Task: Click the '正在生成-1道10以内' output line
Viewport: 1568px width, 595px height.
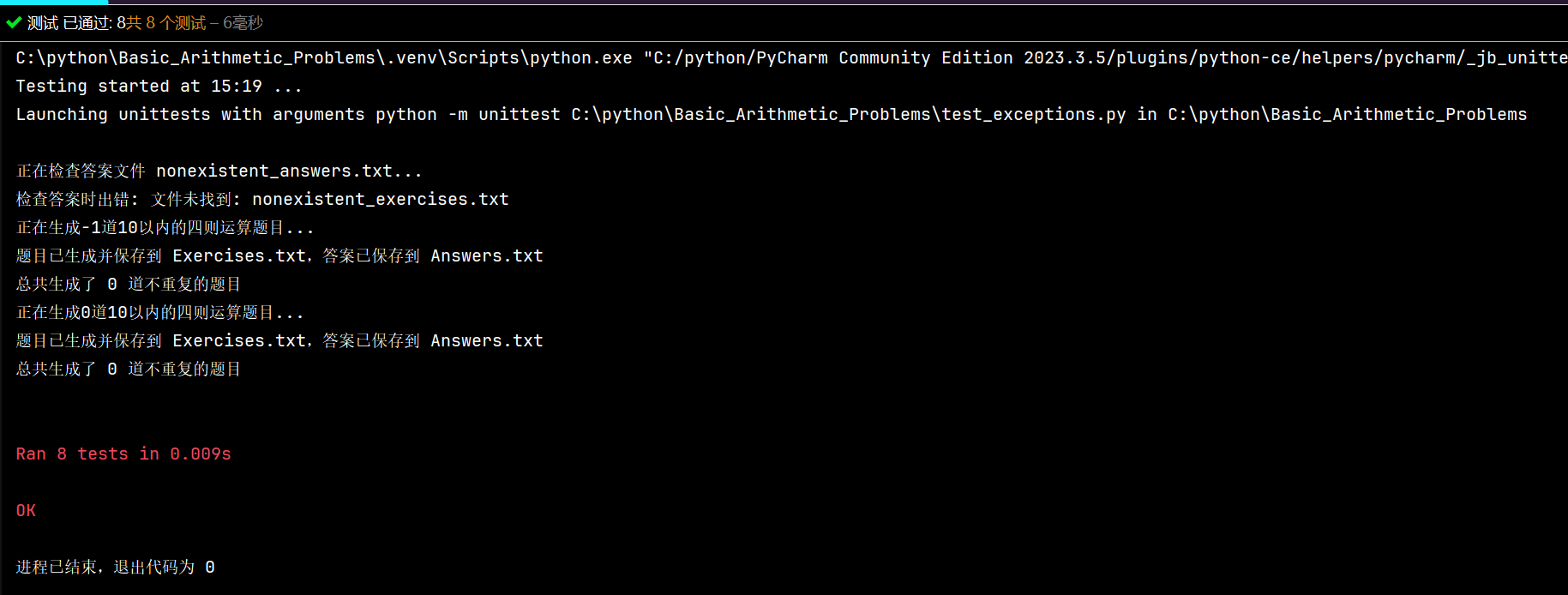Action: tap(165, 227)
